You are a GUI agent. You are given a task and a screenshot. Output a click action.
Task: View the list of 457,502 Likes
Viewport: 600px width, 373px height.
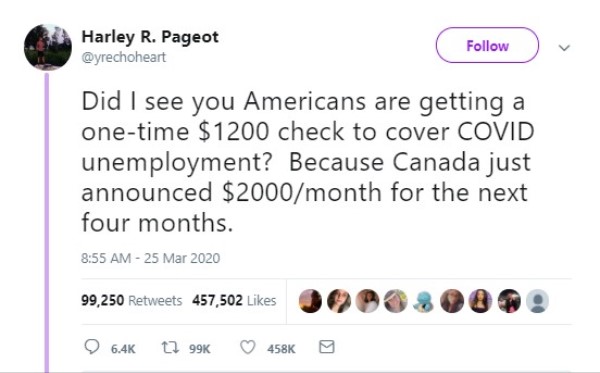[x=234, y=300]
